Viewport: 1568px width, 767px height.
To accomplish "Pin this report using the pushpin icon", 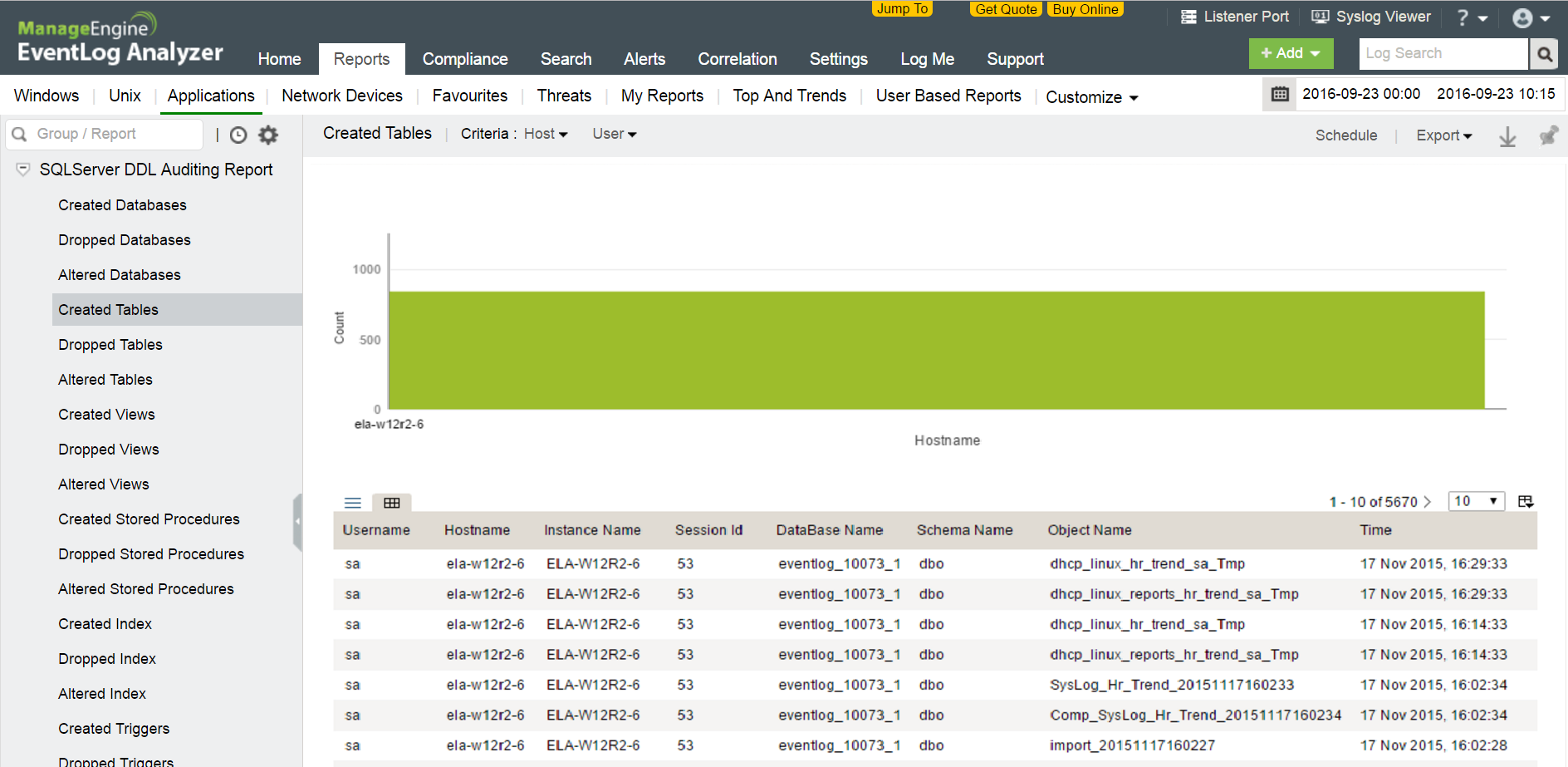I will [1548, 135].
